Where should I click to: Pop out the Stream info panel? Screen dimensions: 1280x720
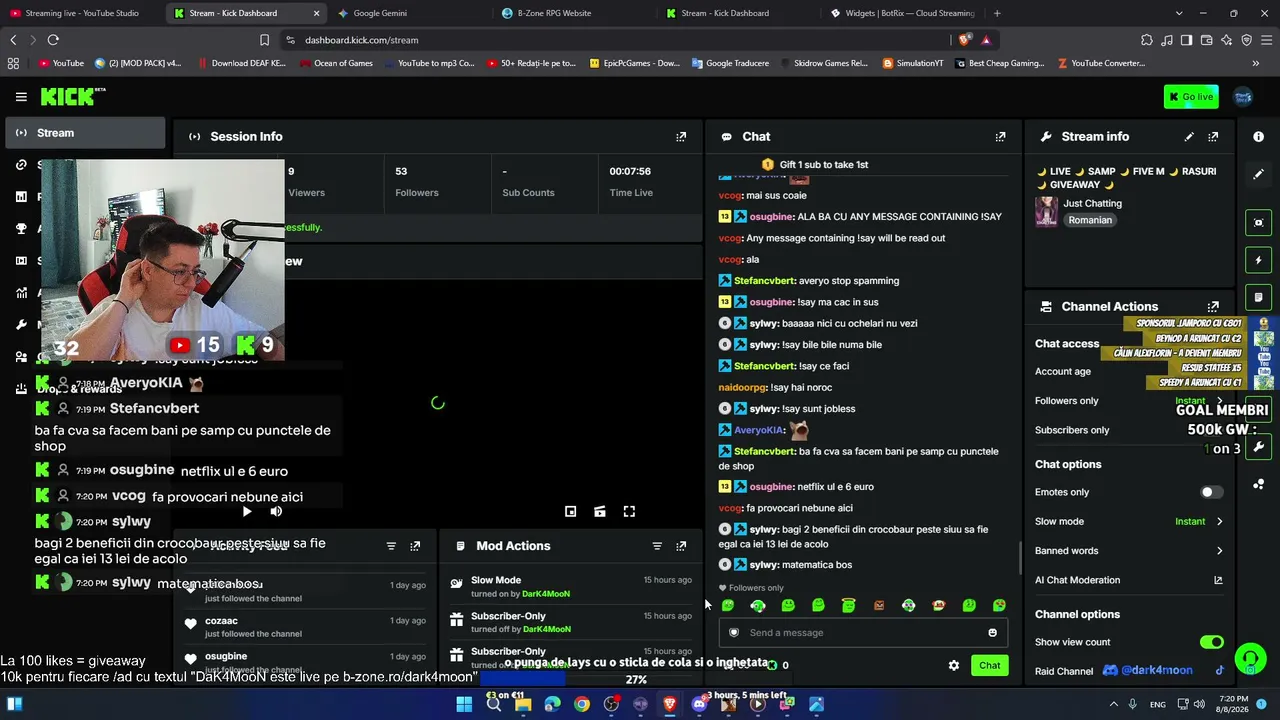(1213, 137)
